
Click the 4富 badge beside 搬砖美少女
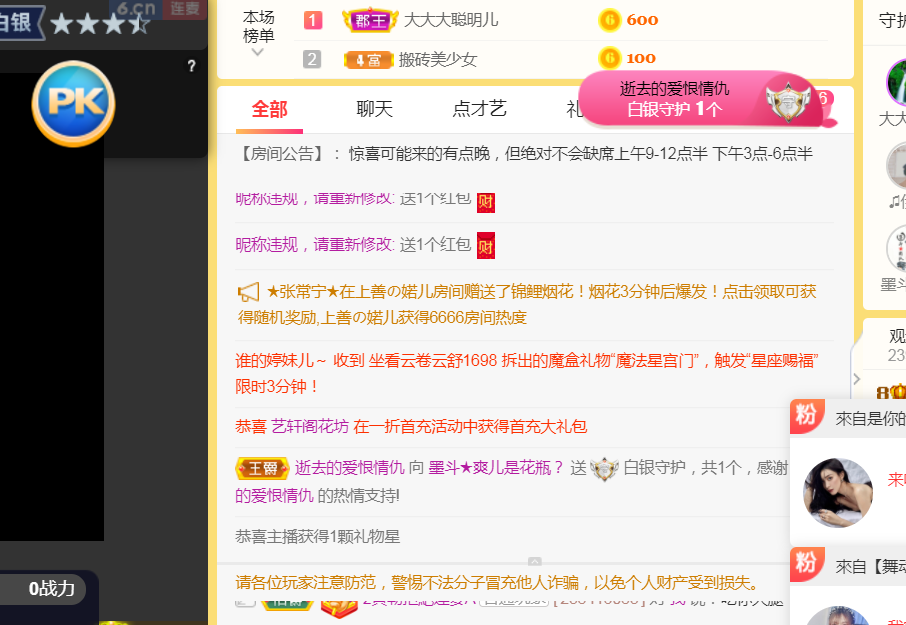click(x=368, y=59)
